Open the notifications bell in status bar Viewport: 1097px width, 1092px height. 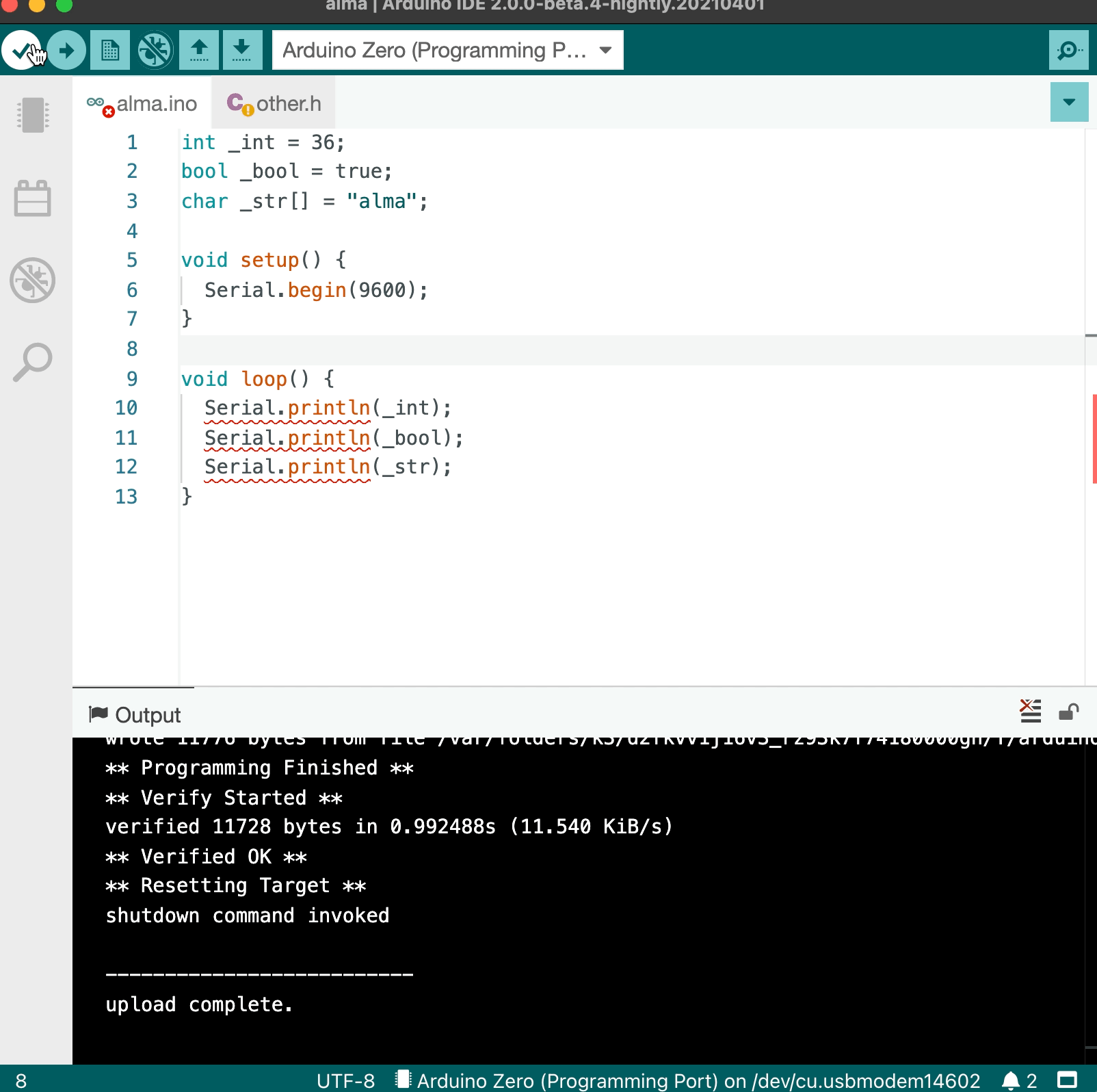1019,1081
